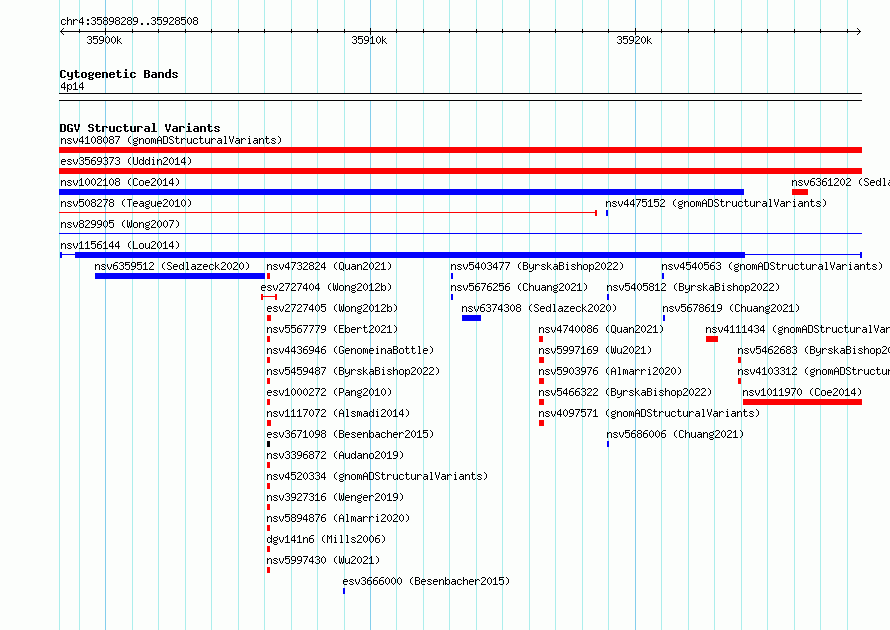This screenshot has height=630, width=890.
Task: Click nsv5459487 (ByrskaBishop2022) label
Action: coord(353,371)
